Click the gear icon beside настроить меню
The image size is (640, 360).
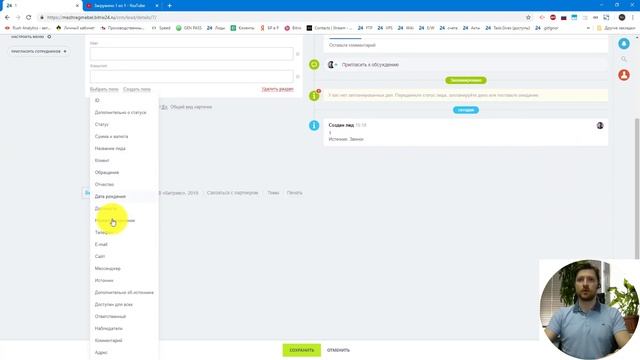point(49,37)
